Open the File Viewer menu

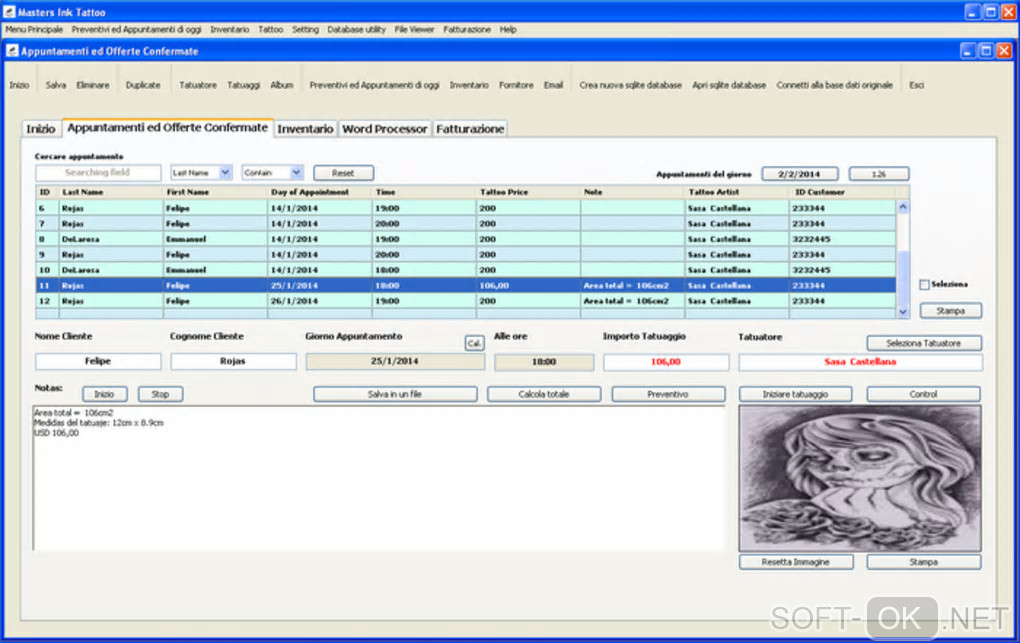(x=414, y=29)
